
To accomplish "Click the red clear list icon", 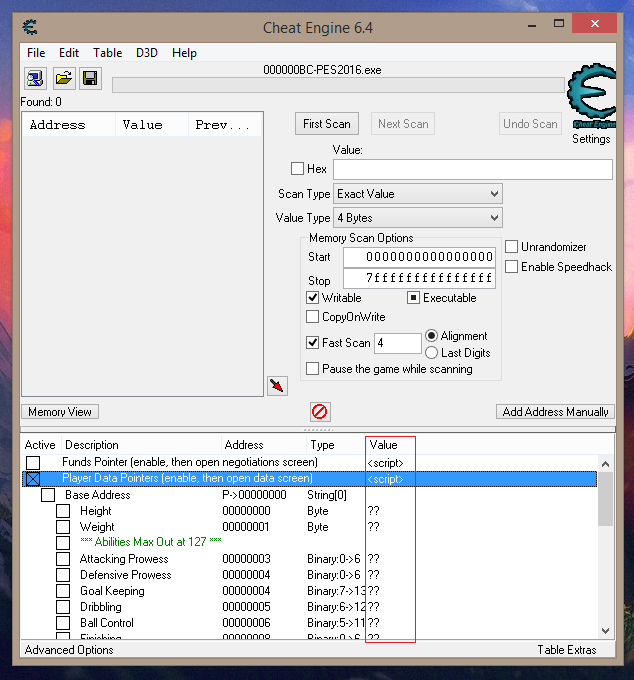I will [320, 412].
